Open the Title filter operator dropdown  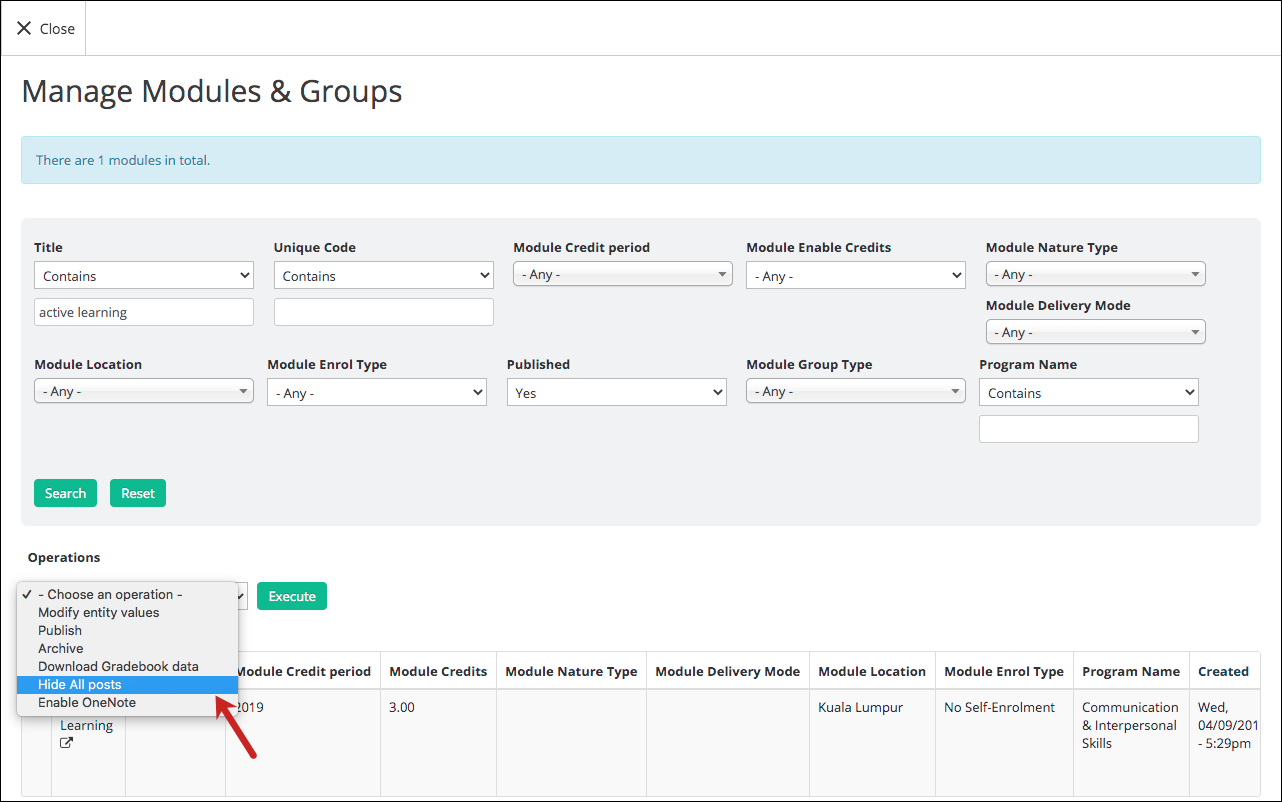coord(144,276)
